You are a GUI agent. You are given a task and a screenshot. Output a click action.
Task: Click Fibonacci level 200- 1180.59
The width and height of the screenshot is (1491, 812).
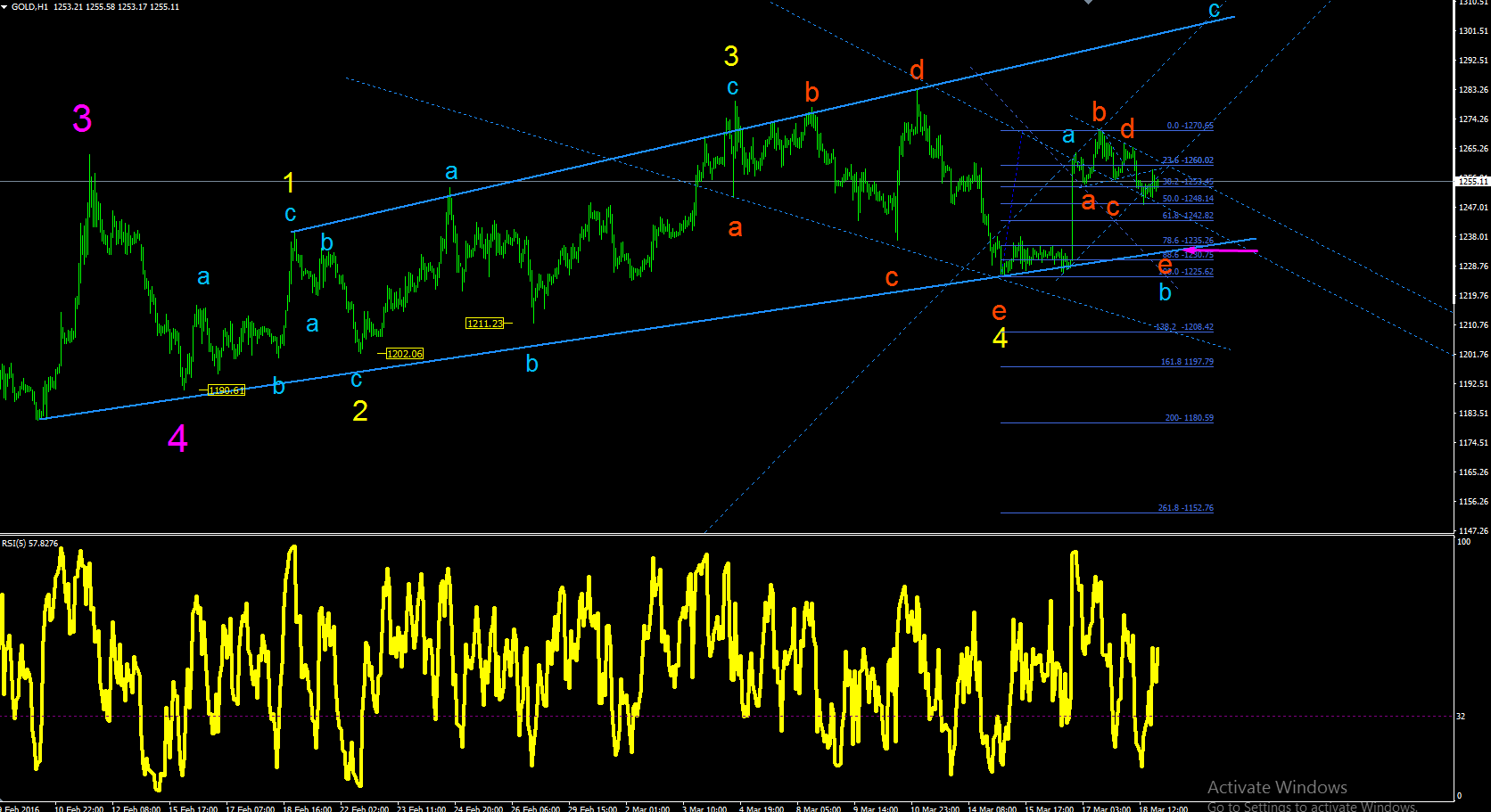(x=1189, y=418)
